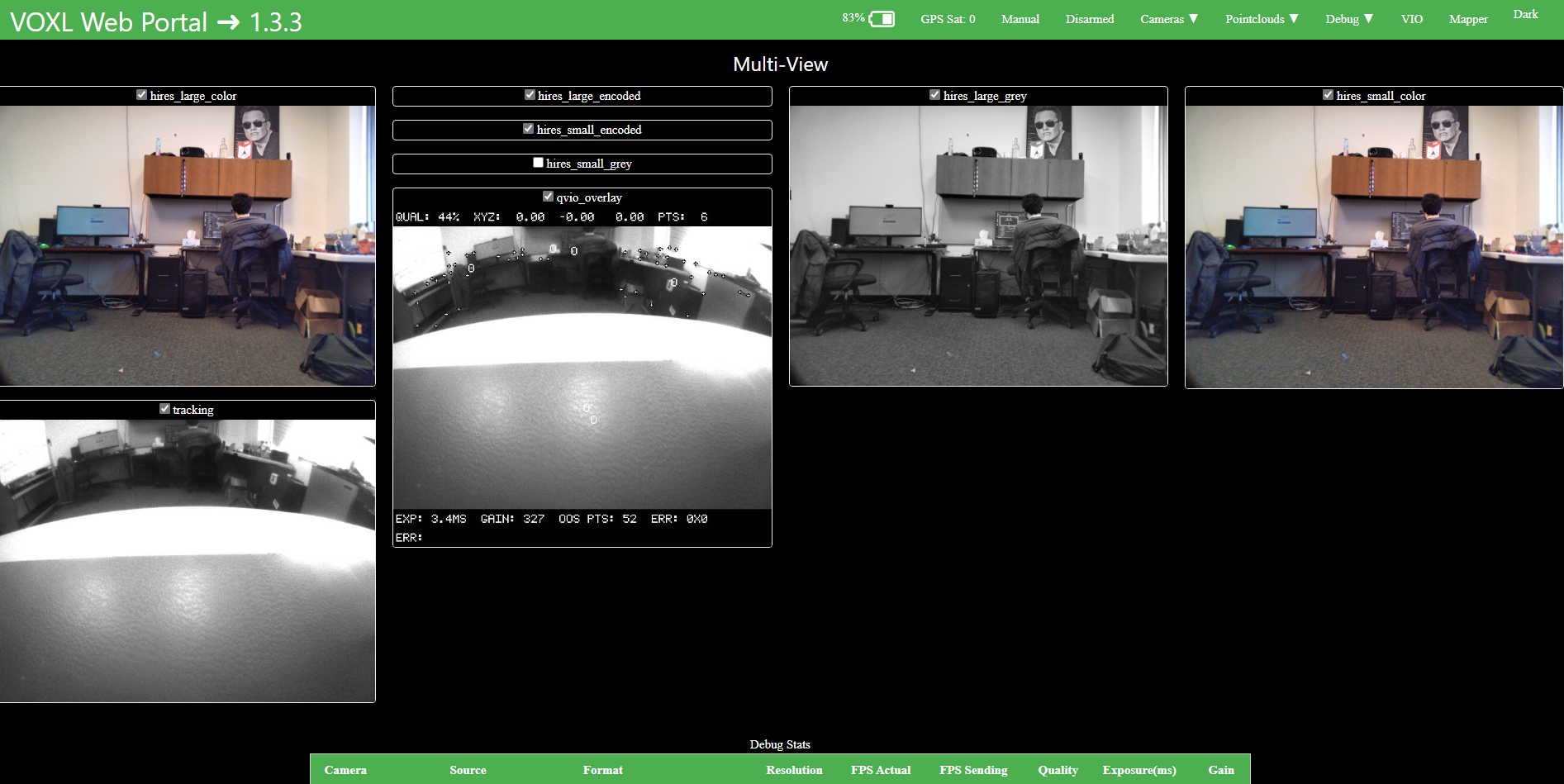Switch to Dark theme

click(x=1525, y=14)
